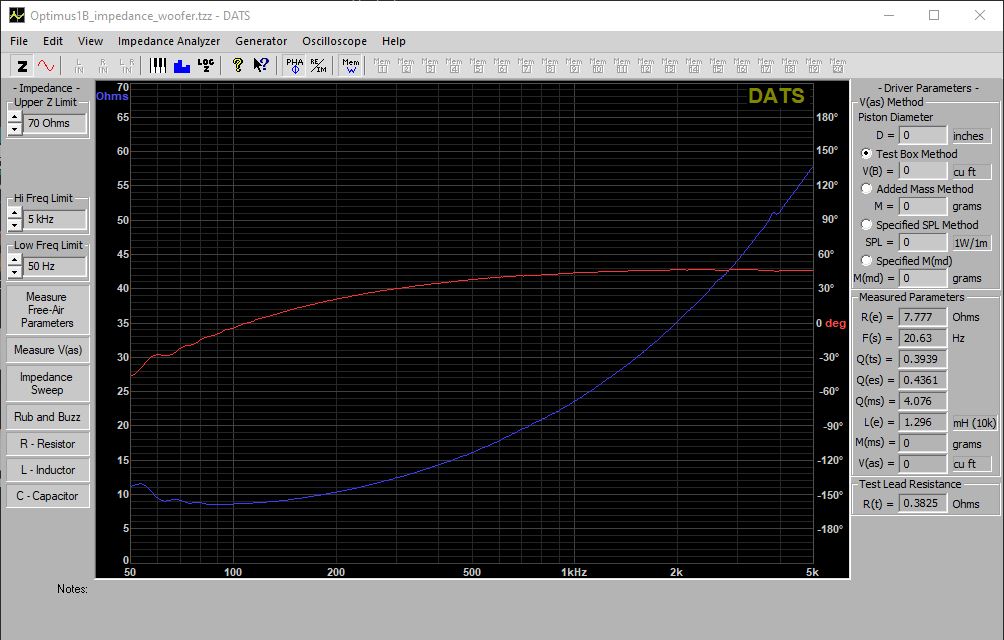The image size is (1004, 640).
Task: Select the Specified M(md) radio button
Action: pos(866,260)
